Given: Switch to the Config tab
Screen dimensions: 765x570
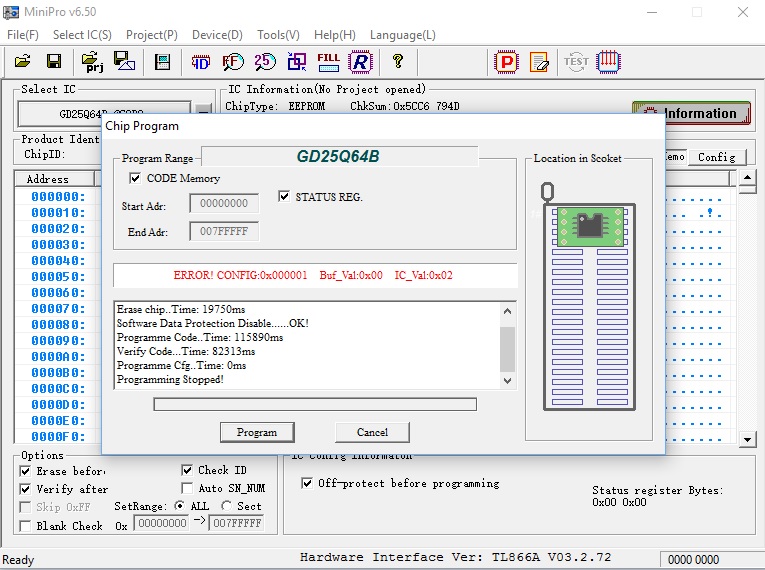Looking at the screenshot, I should 717,157.
